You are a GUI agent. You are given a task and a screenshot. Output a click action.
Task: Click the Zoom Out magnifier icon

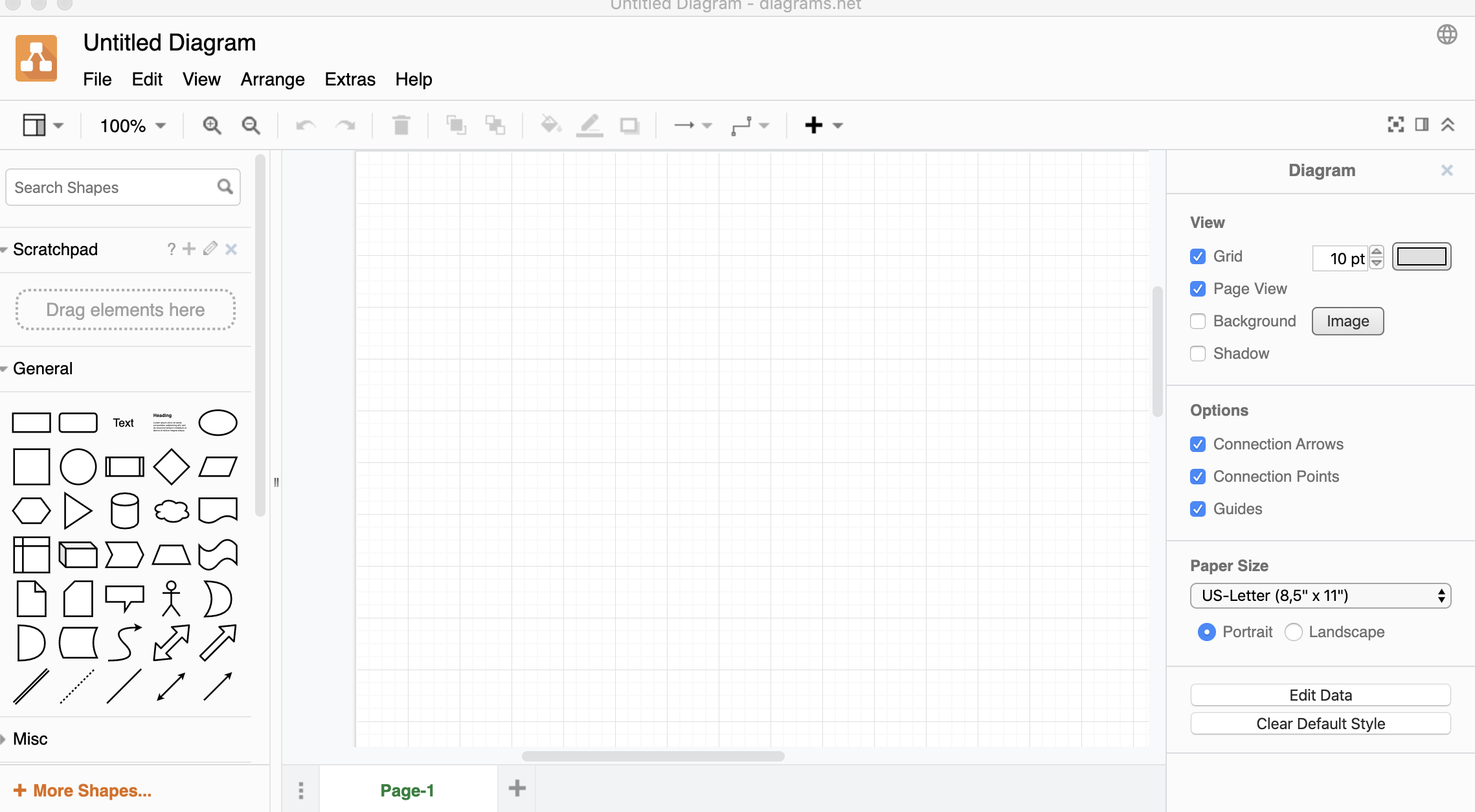(251, 125)
